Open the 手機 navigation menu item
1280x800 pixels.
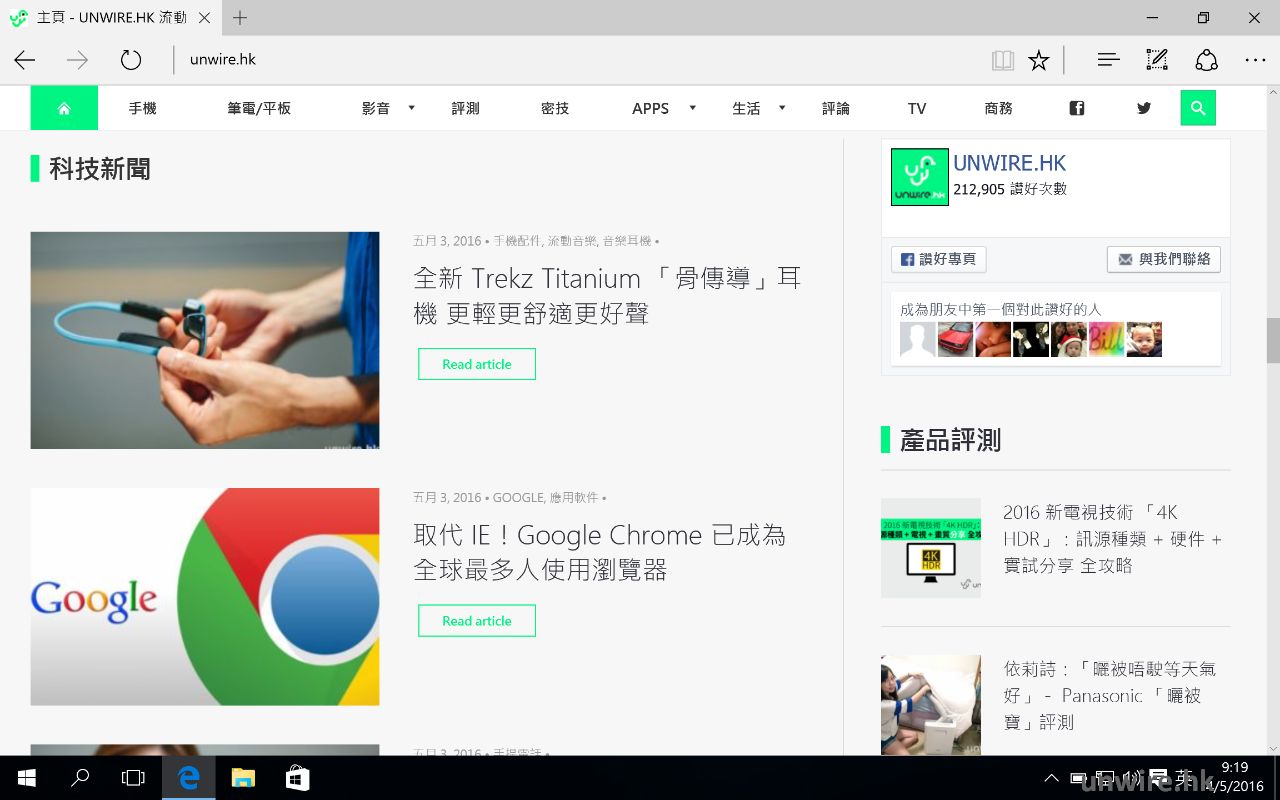point(142,108)
